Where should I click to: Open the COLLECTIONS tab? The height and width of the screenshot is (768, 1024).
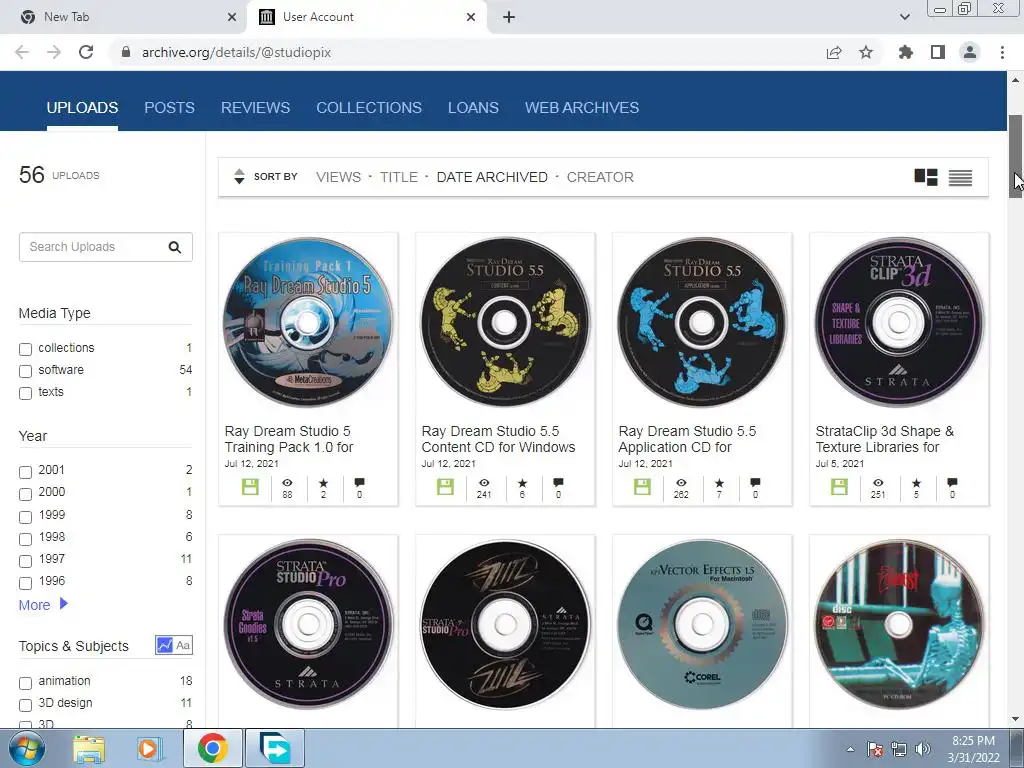369,107
